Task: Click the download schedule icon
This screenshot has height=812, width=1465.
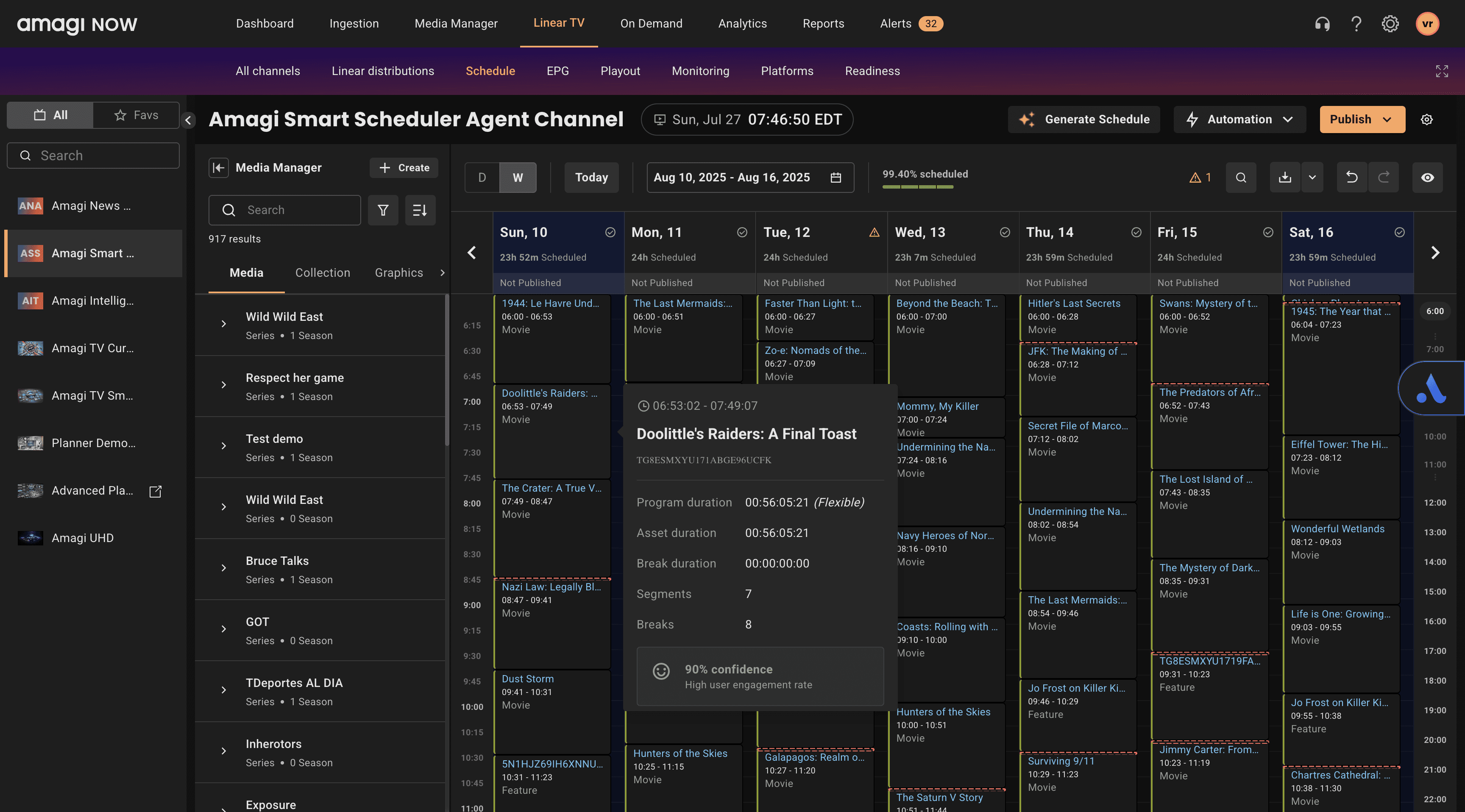Action: pos(1285,178)
